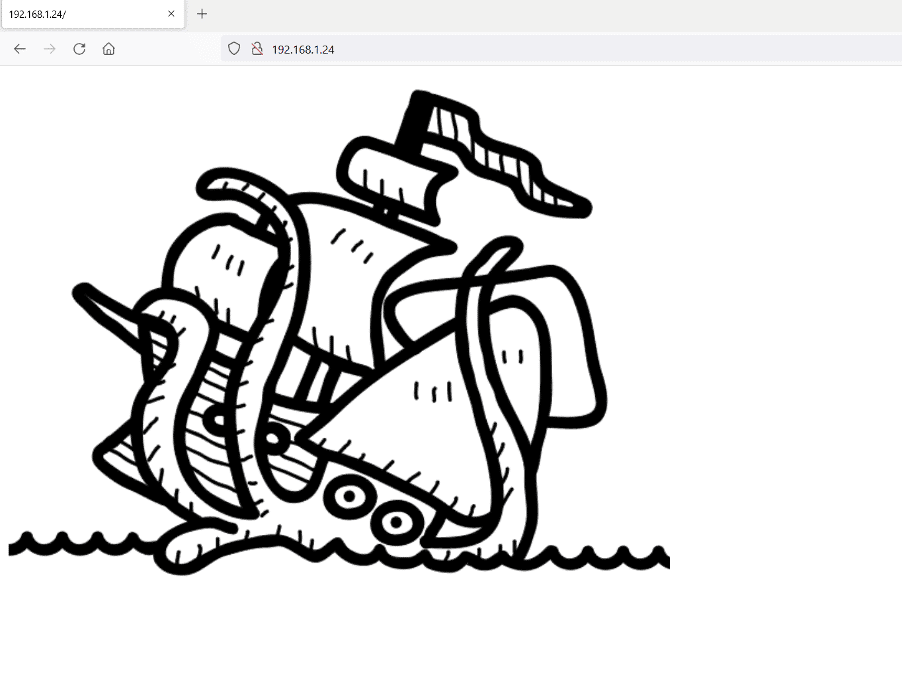The width and height of the screenshot is (902, 688).
Task: Go to the Home page
Action: tap(108, 49)
